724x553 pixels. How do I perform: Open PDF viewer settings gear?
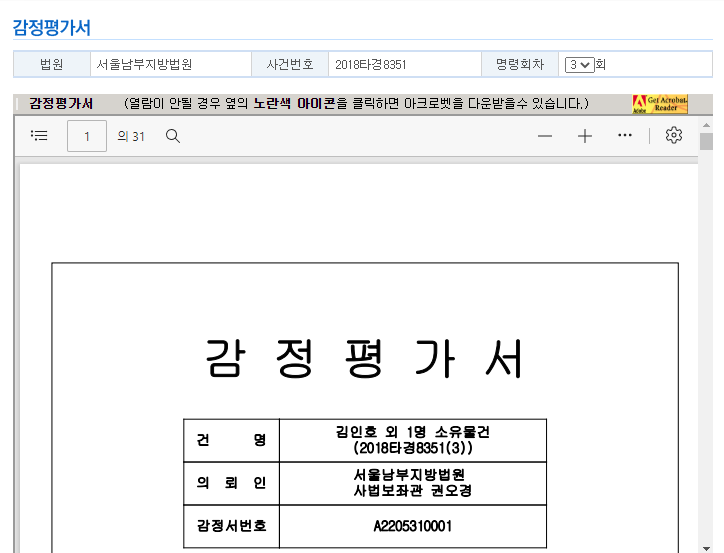[674, 135]
